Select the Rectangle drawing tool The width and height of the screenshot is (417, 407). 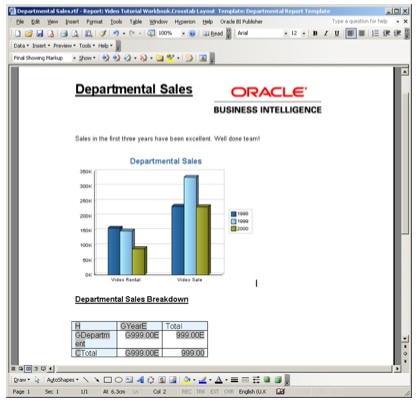coord(108,380)
